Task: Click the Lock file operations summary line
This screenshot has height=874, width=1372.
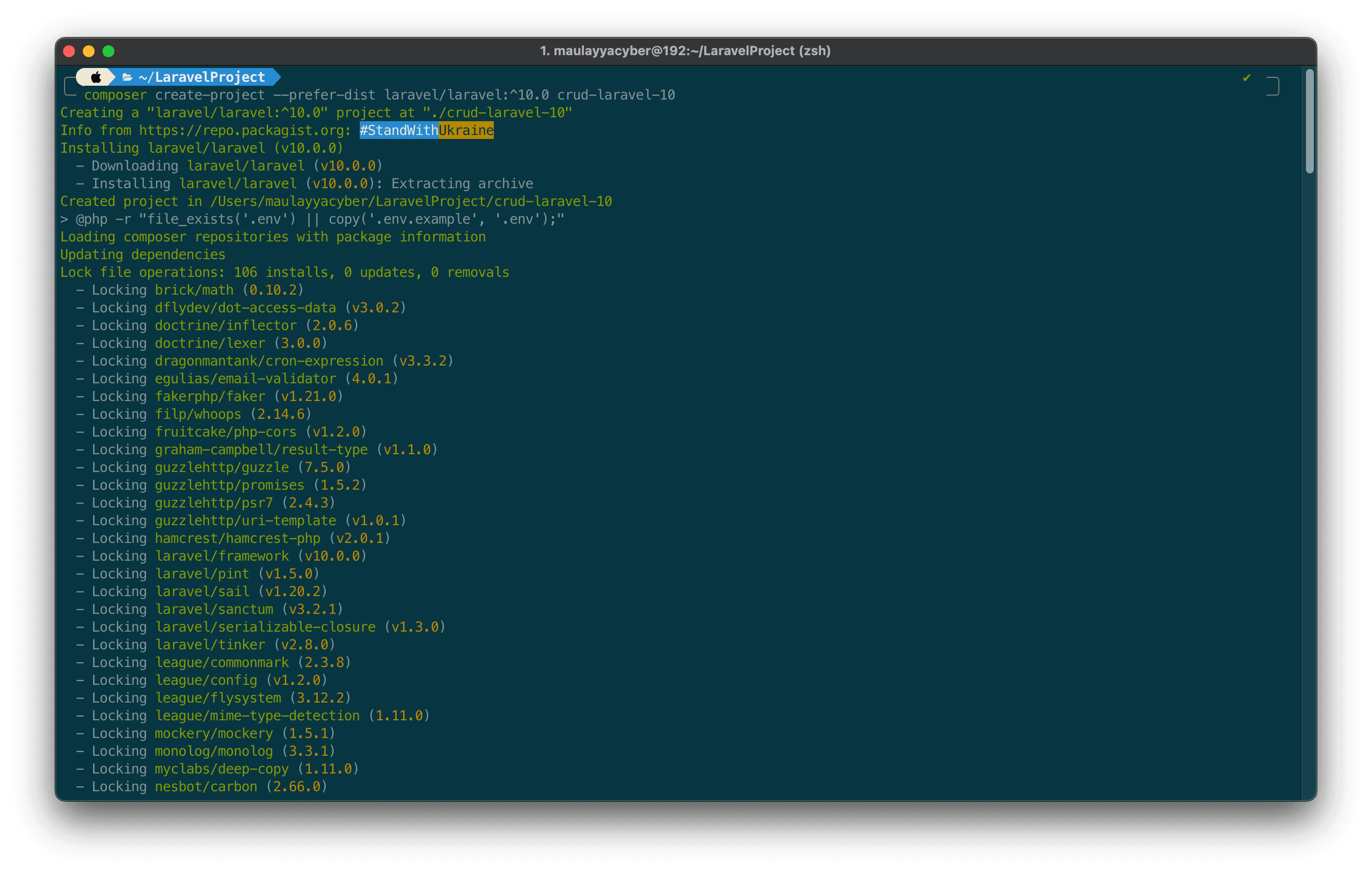Action: pyautogui.click(x=284, y=272)
